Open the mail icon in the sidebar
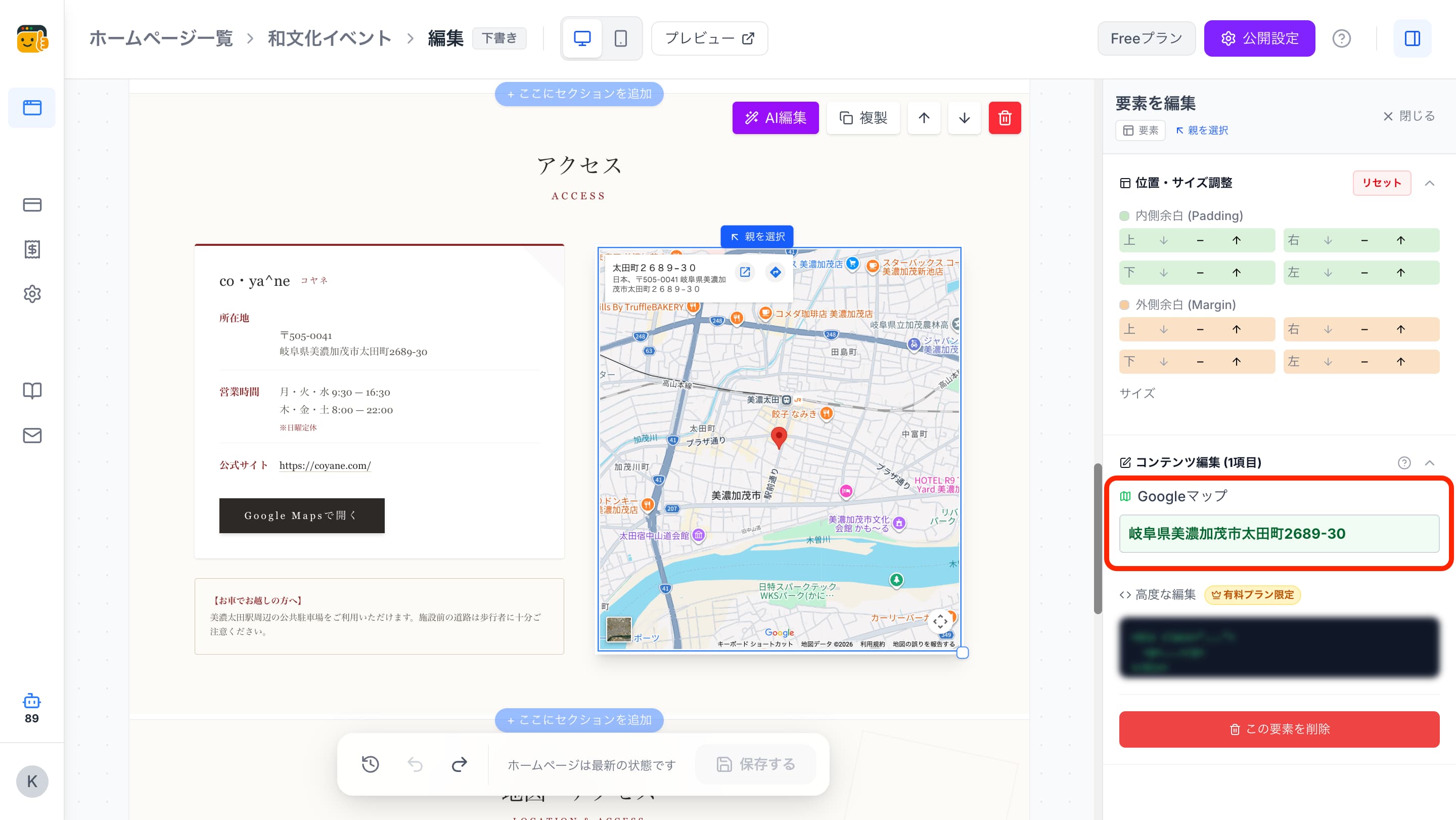 pos(32,435)
